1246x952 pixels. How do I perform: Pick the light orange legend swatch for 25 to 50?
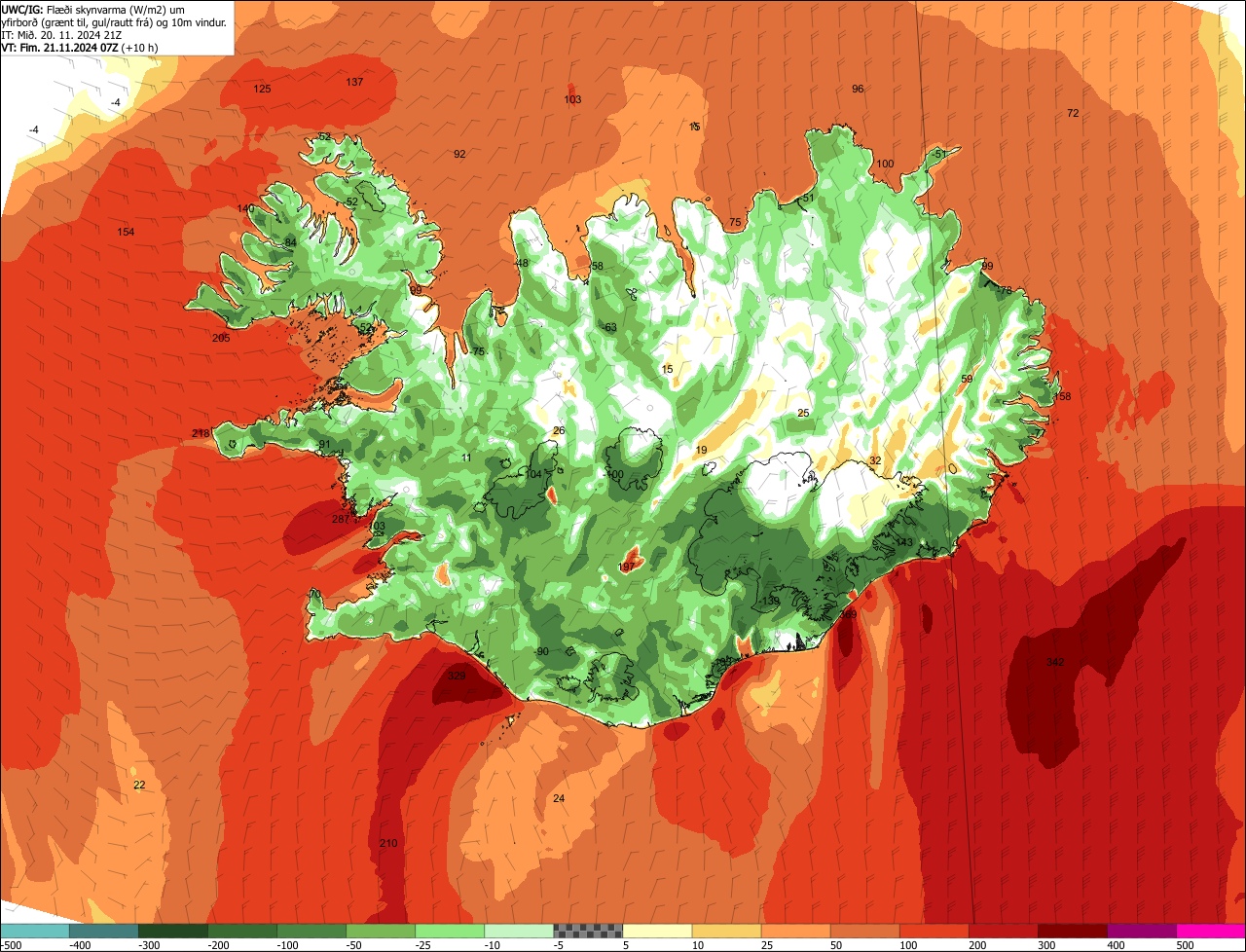pos(795,931)
